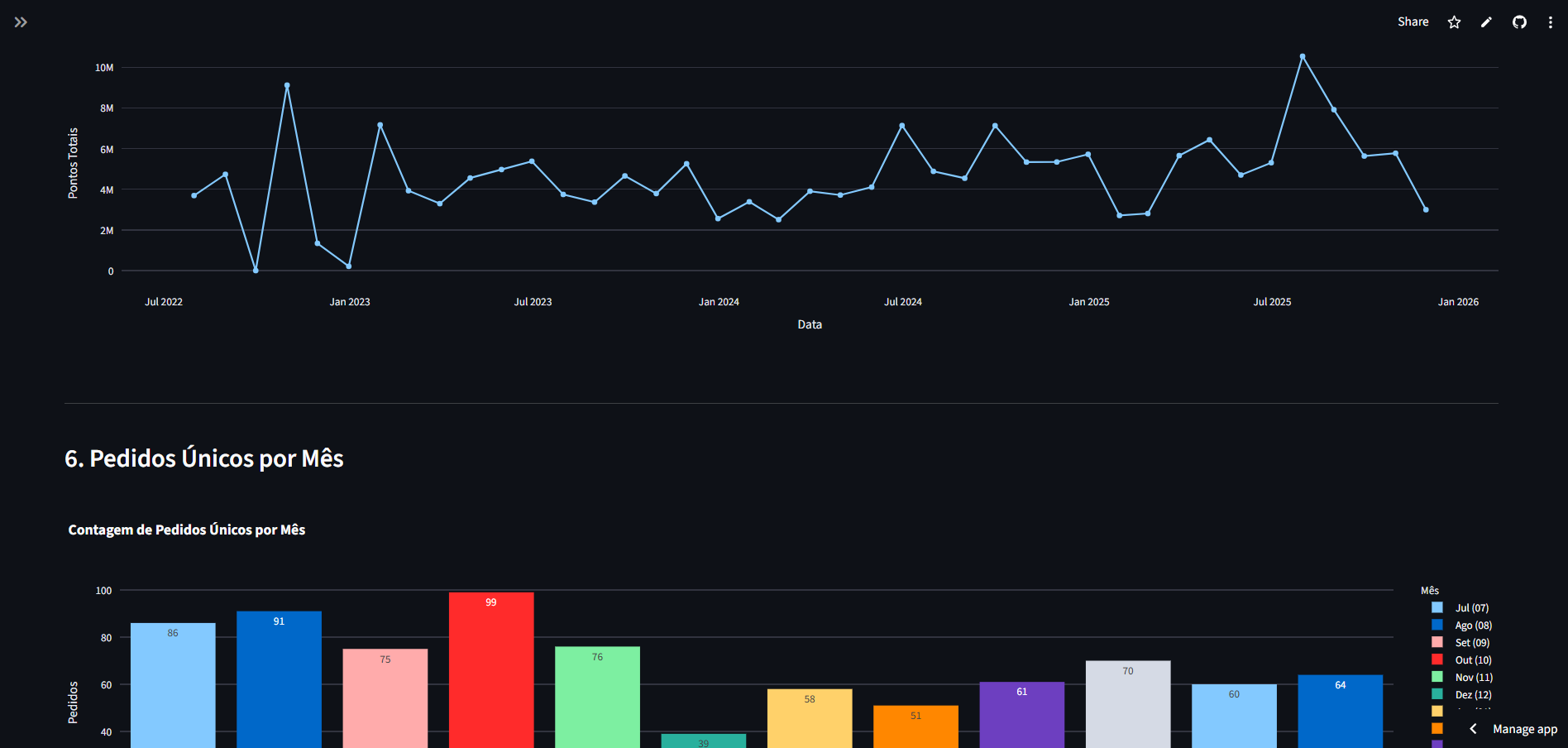Open the GitHub repository icon
Image resolution: width=1568 pixels, height=748 pixels.
coord(1519,22)
